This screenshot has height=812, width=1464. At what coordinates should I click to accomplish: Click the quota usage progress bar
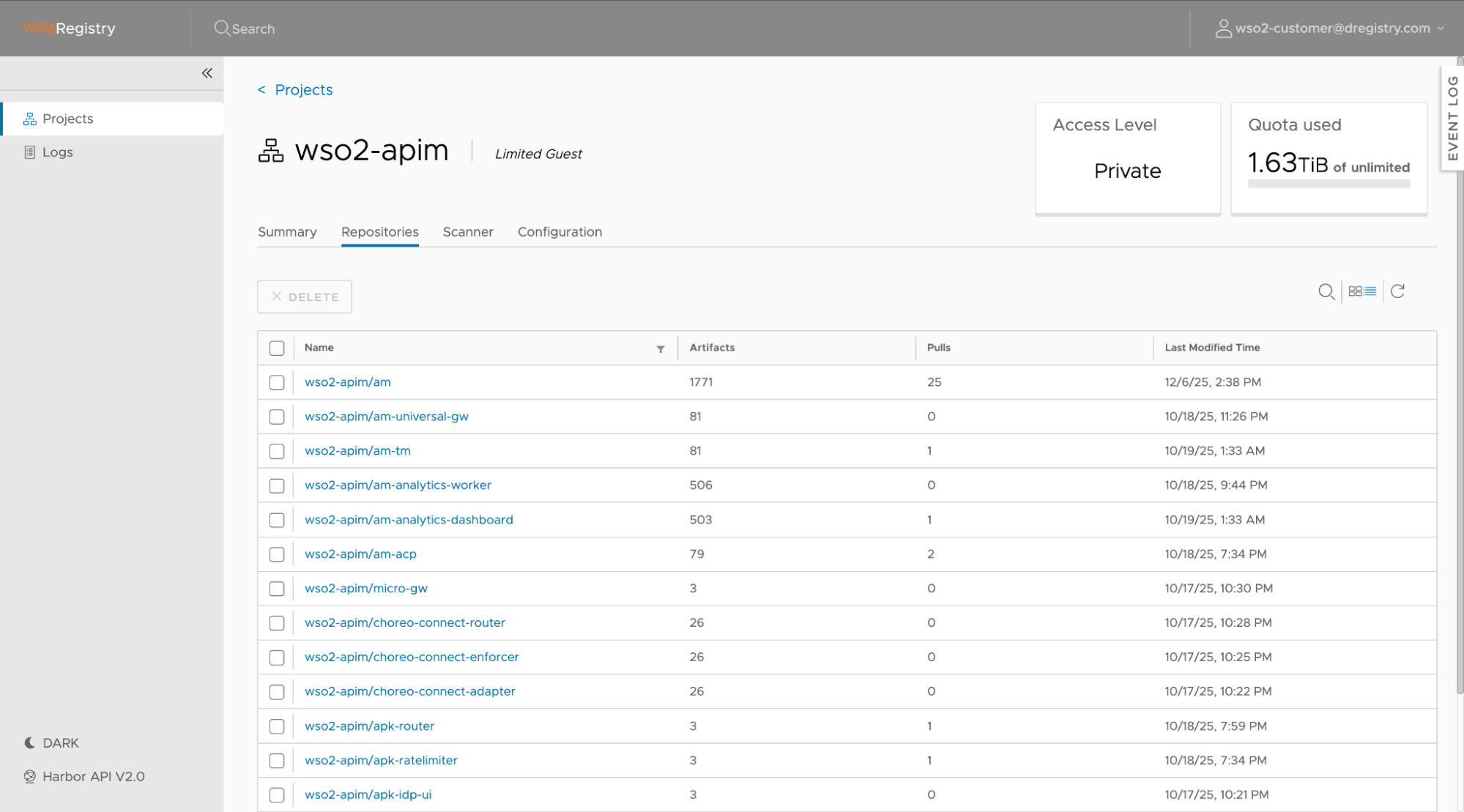pyautogui.click(x=1328, y=184)
